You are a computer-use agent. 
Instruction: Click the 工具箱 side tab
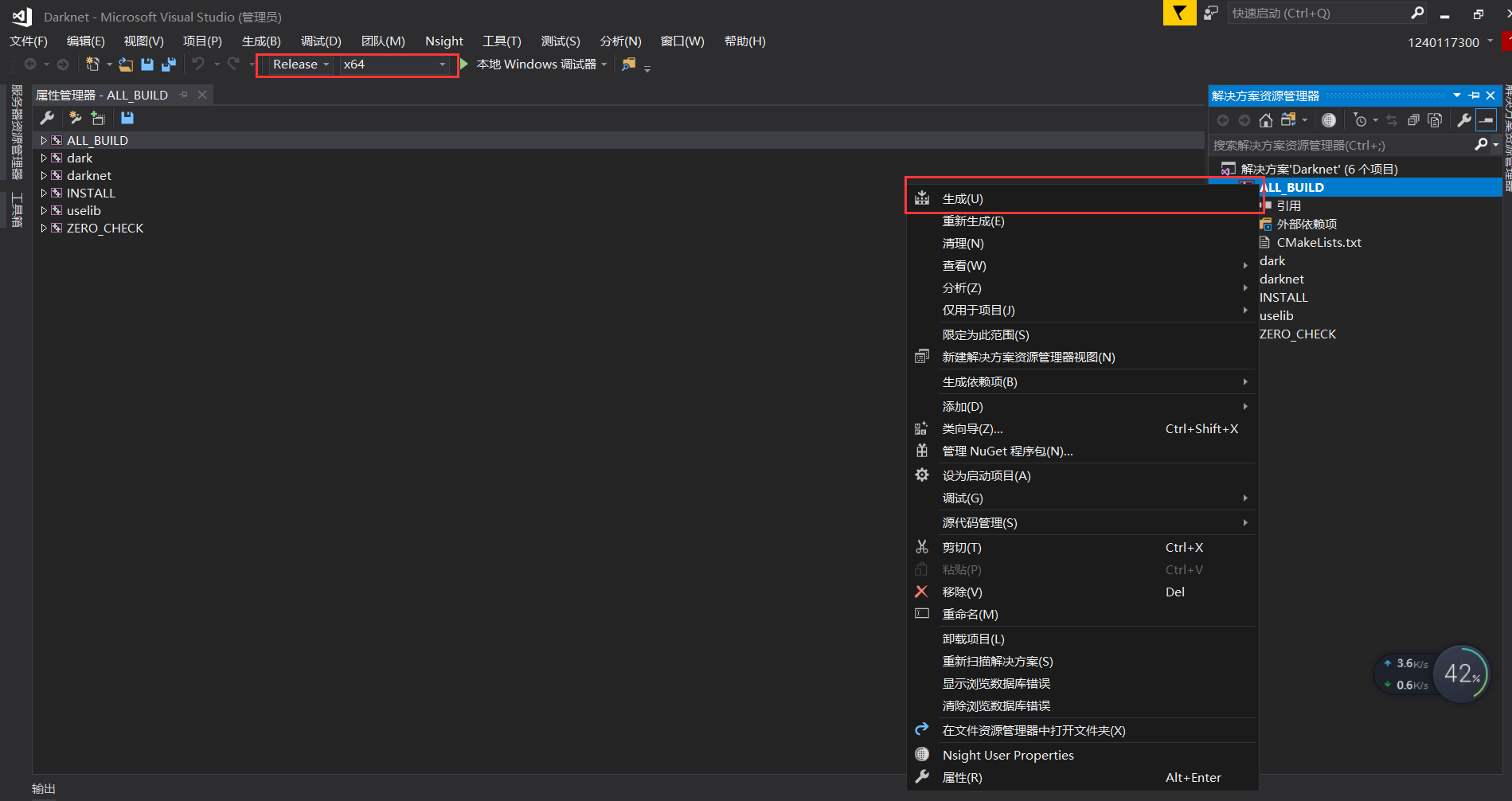pos(17,209)
